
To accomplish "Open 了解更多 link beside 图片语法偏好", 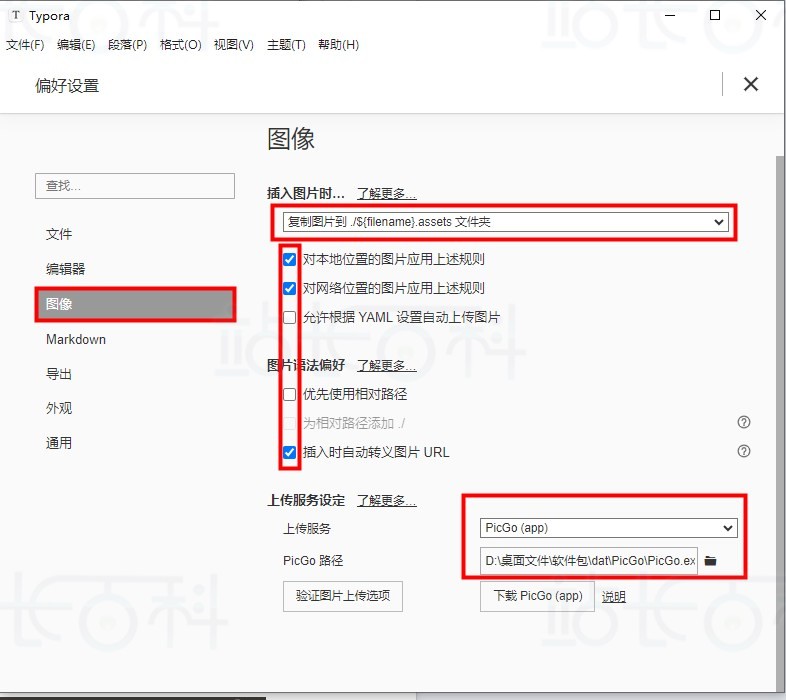I will pyautogui.click(x=386, y=366).
